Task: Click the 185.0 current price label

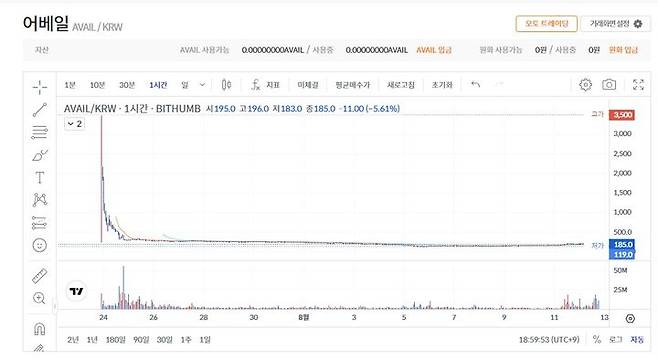Action: [x=622, y=245]
